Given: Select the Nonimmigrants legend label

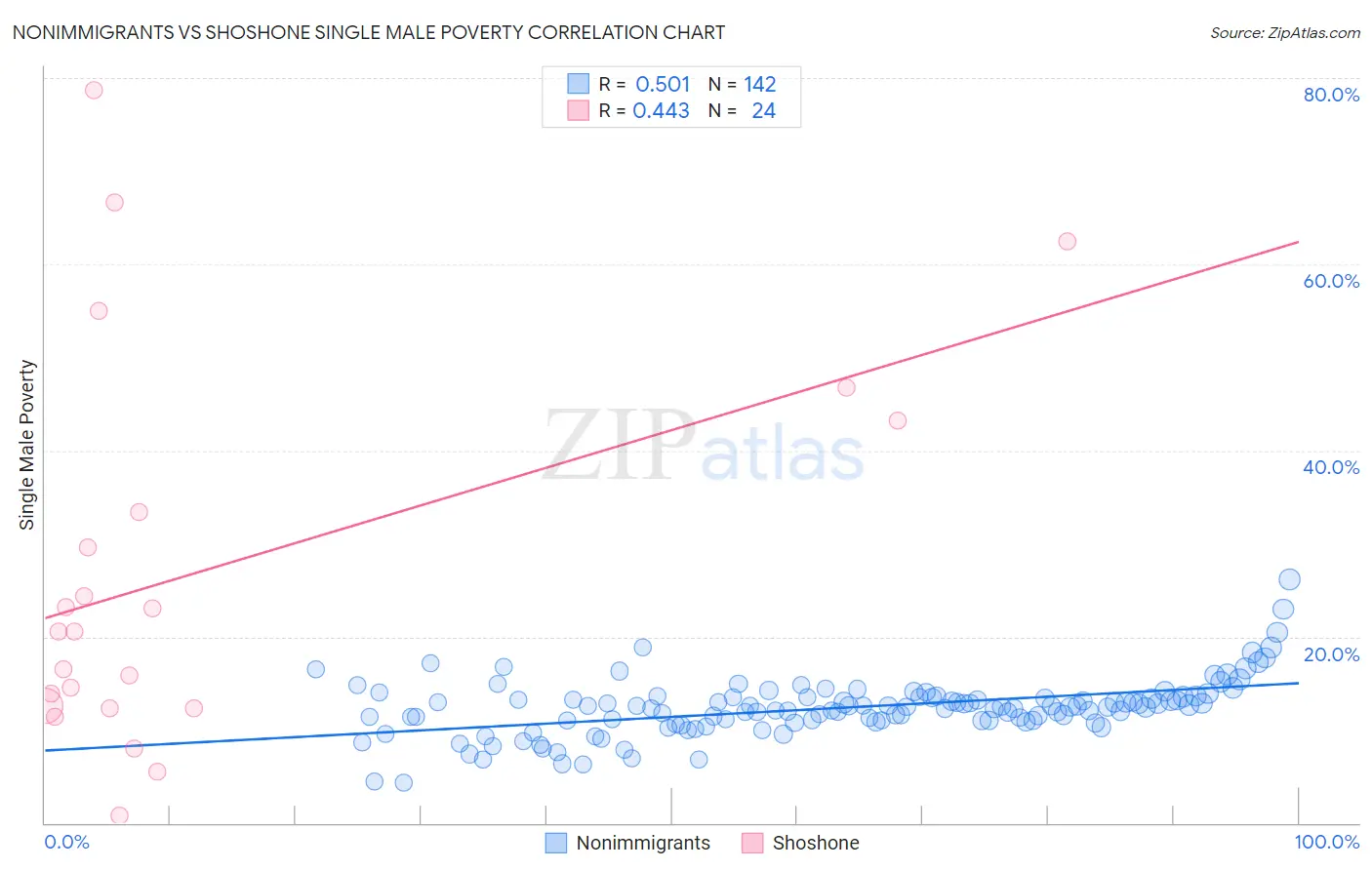Looking at the screenshot, I should click(643, 843).
